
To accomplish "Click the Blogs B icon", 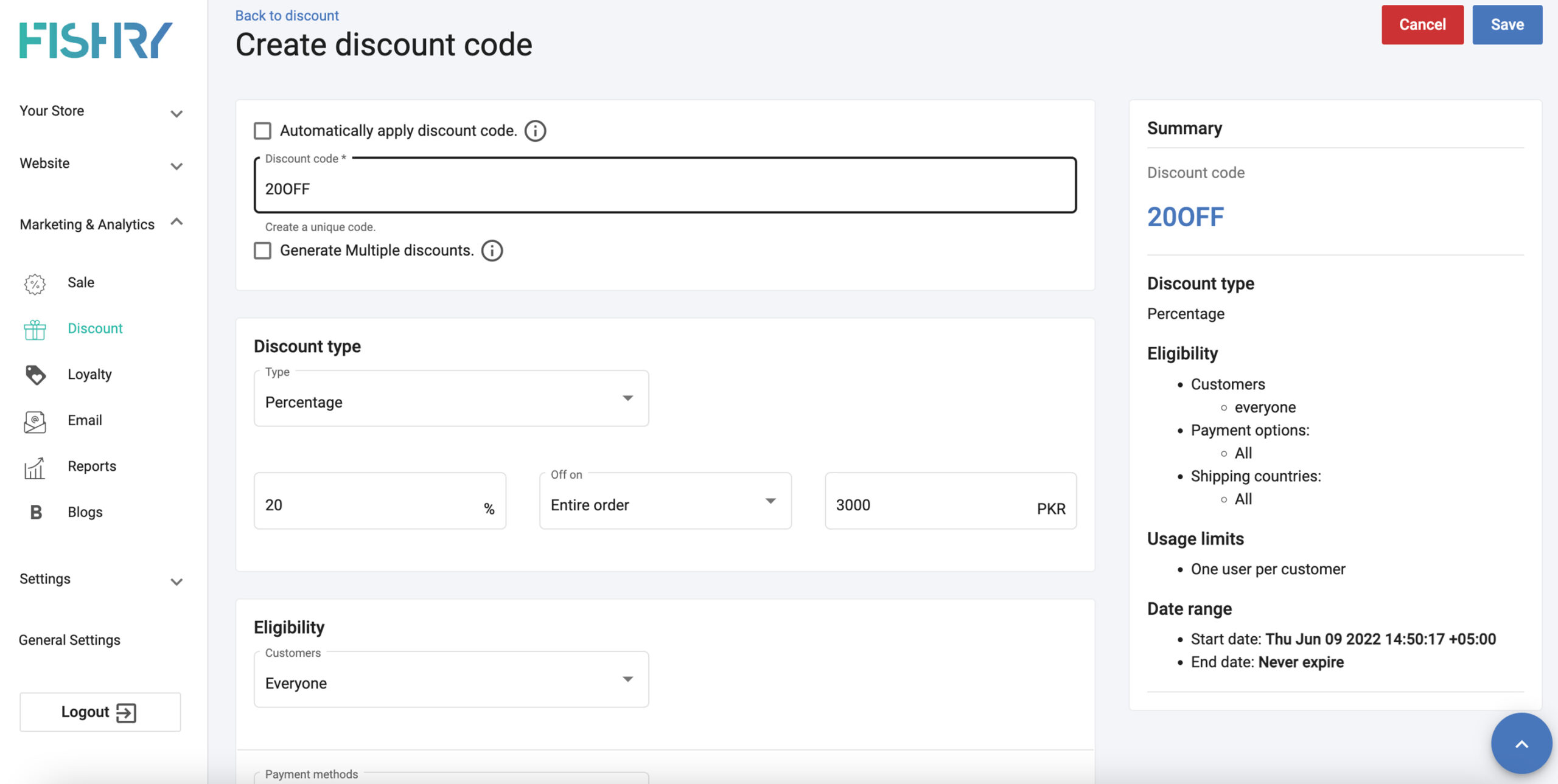I will (36, 512).
